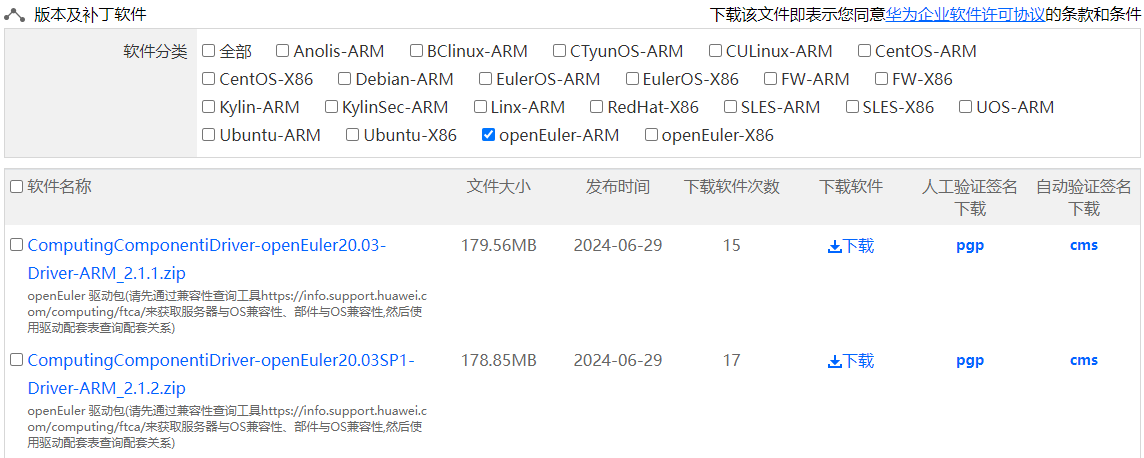Image resolution: width=1144 pixels, height=458 pixels.
Task: Download pgp signature for the 2.1.2 driver
Action: pyautogui.click(x=970, y=361)
